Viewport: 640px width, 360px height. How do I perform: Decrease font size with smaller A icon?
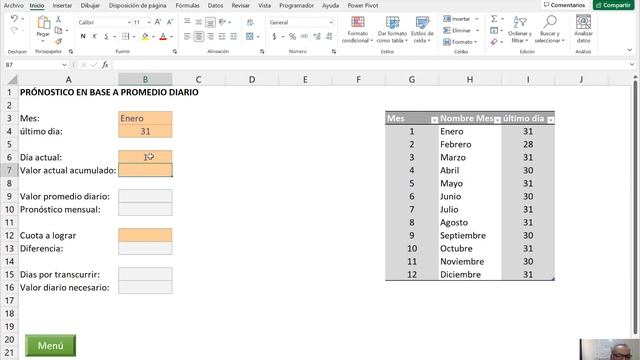[x=170, y=22]
